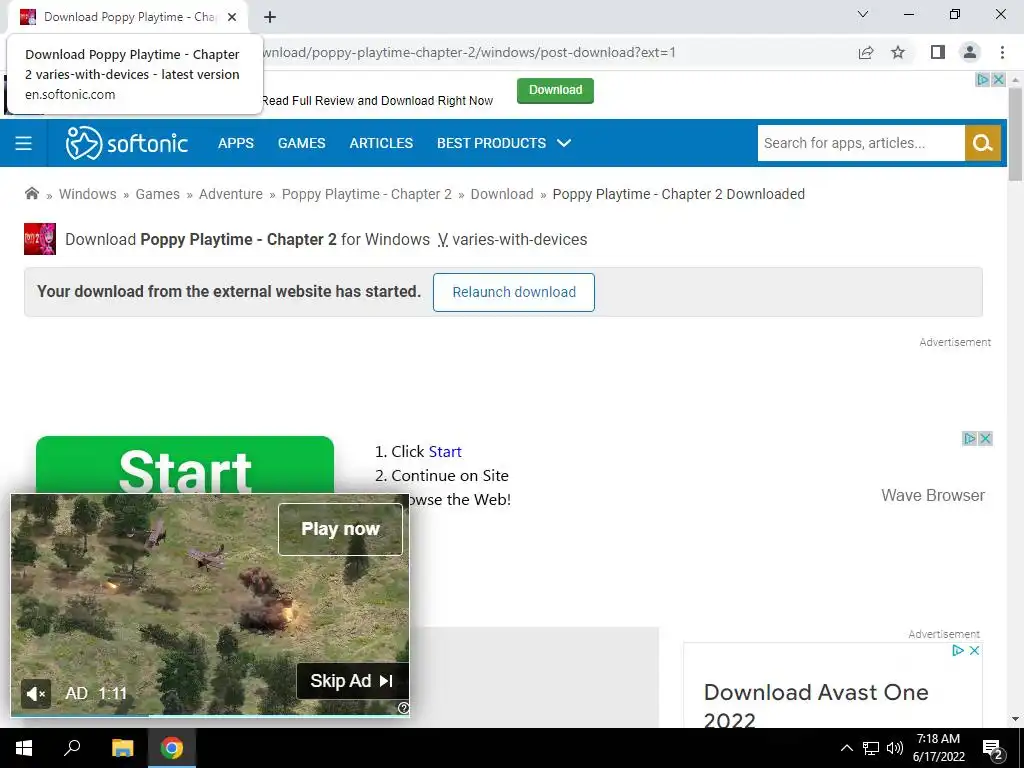The image size is (1024, 768).
Task: Open the network tray icon
Action: click(871, 748)
